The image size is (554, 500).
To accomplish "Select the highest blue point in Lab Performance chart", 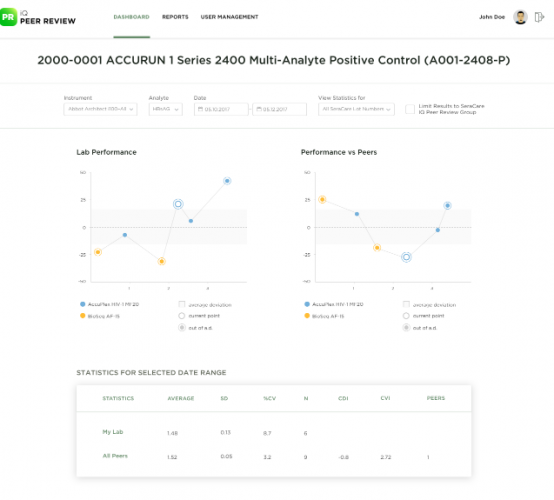I will tap(227, 181).
